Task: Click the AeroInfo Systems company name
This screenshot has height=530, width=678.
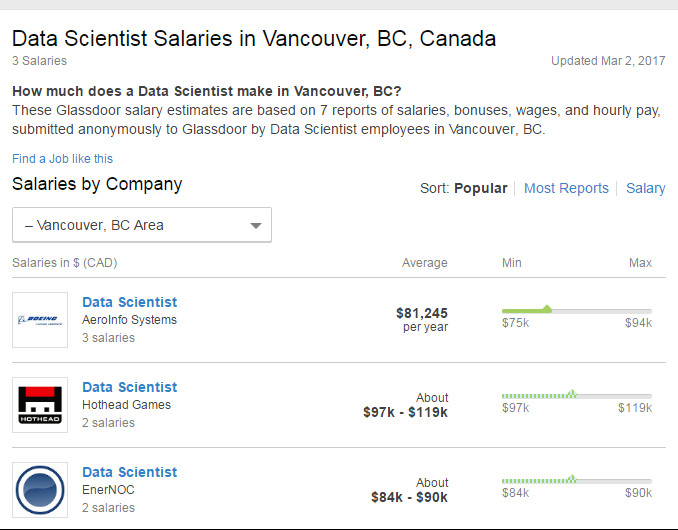Action: tap(129, 320)
